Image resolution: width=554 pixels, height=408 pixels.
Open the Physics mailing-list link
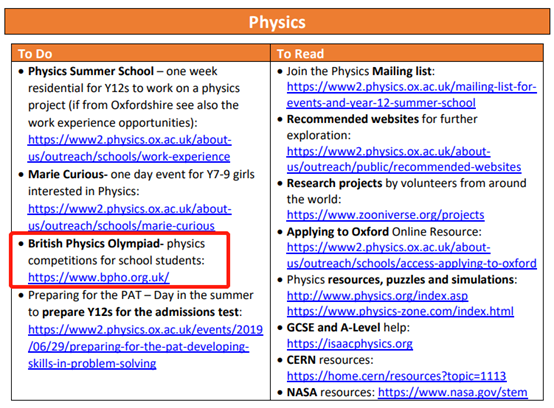click(x=412, y=95)
